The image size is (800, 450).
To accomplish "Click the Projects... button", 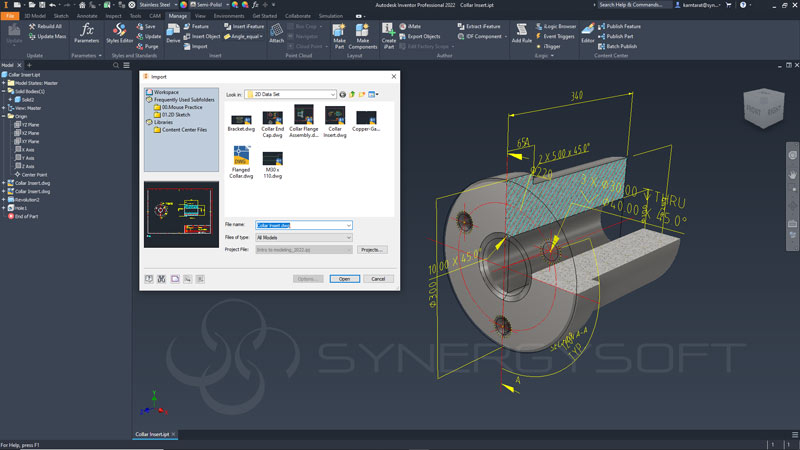I will tap(372, 249).
